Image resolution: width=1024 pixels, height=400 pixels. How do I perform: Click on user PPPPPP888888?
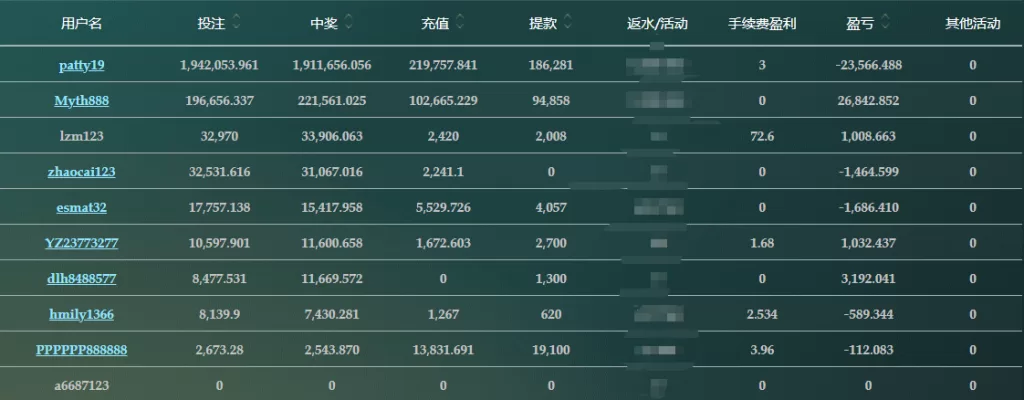[x=81, y=350]
